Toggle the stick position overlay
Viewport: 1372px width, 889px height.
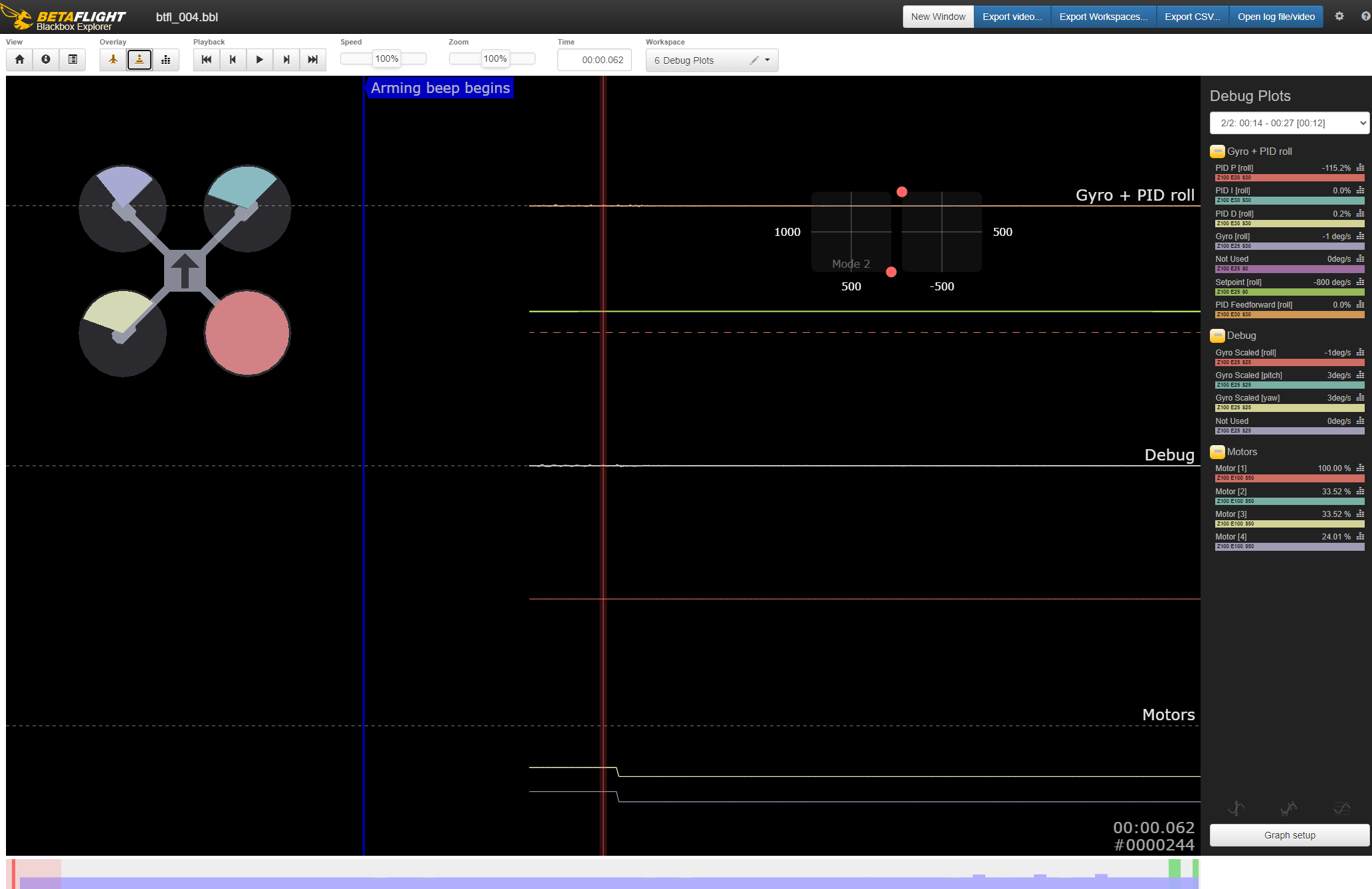(140, 60)
